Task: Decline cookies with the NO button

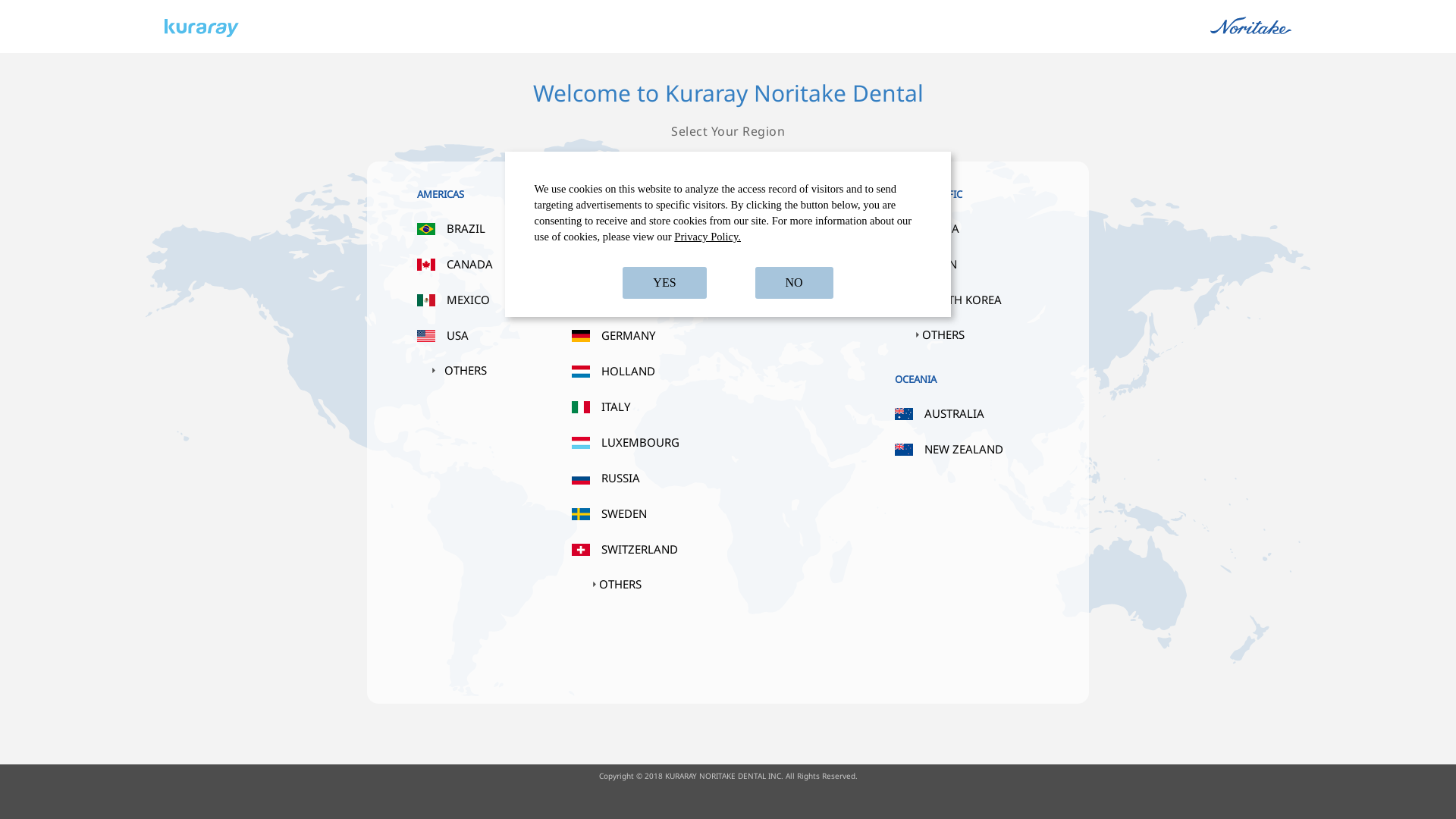Action: coord(794,283)
